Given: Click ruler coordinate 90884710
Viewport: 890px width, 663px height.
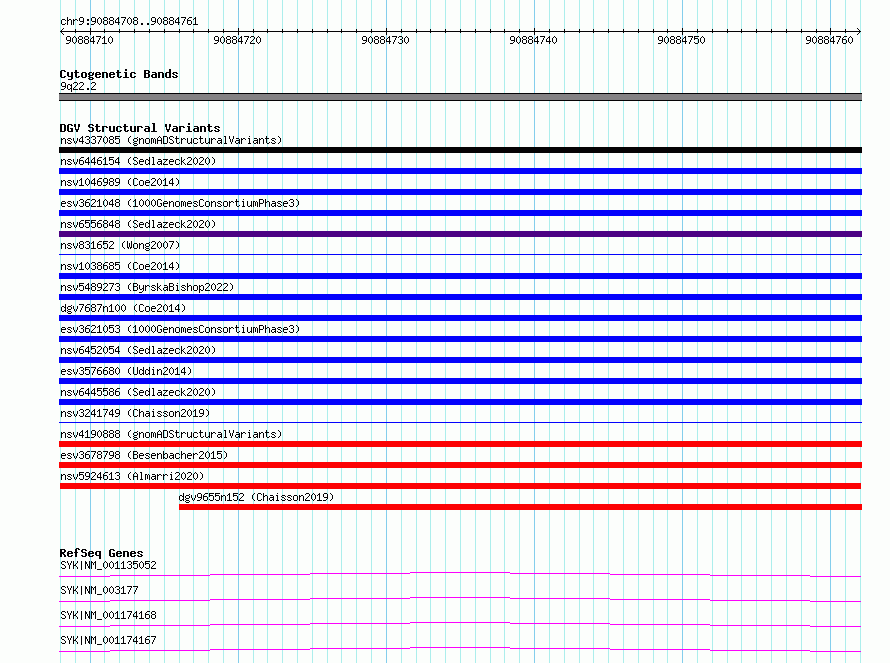Looking at the screenshot, I should (x=89, y=40).
